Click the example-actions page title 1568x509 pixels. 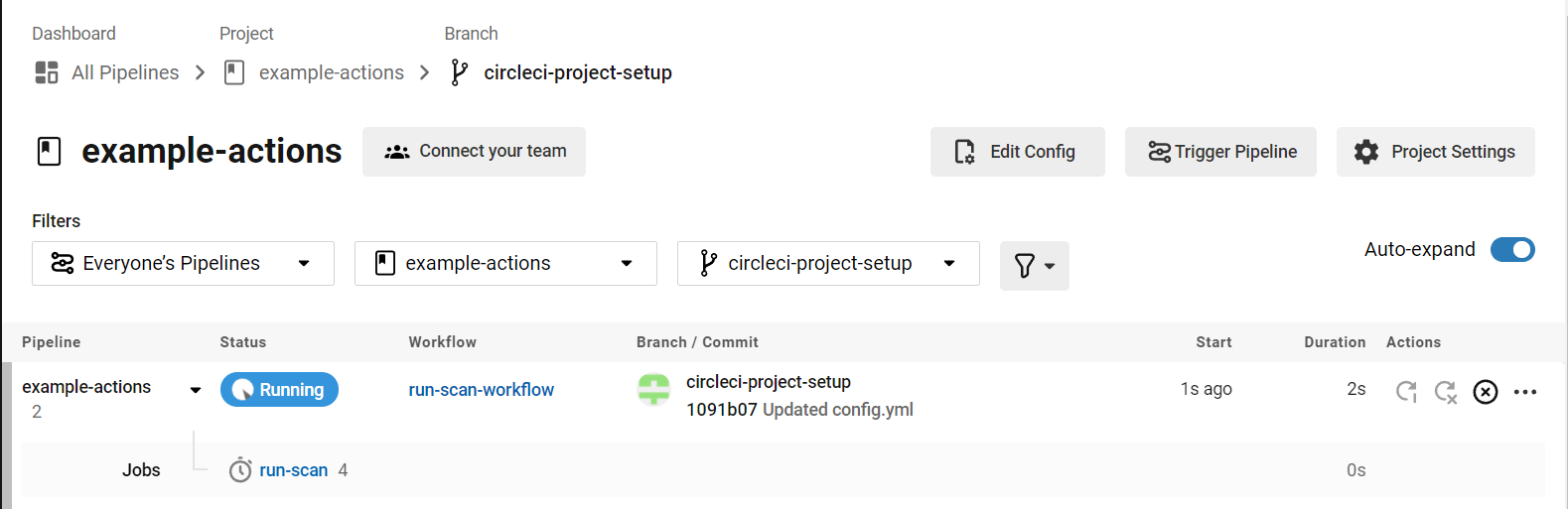click(x=212, y=151)
